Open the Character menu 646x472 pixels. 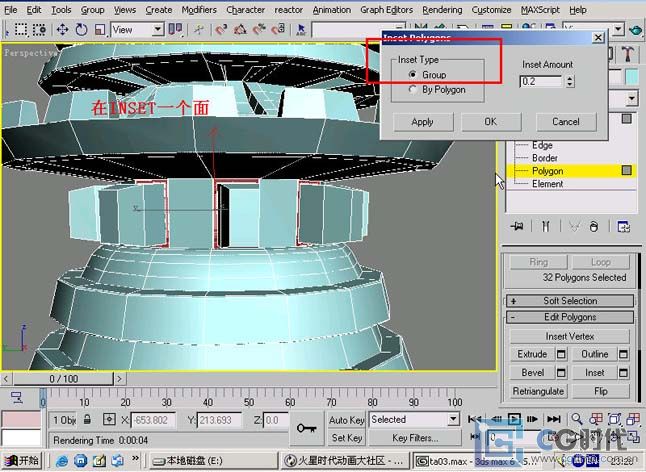(x=246, y=9)
